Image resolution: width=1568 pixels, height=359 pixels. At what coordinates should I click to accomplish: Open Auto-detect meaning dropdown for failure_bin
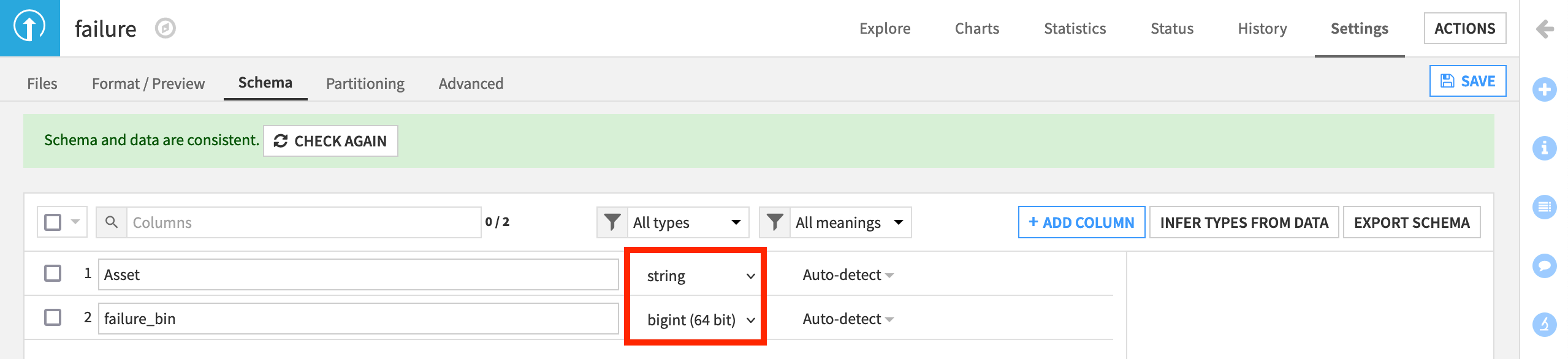848,319
